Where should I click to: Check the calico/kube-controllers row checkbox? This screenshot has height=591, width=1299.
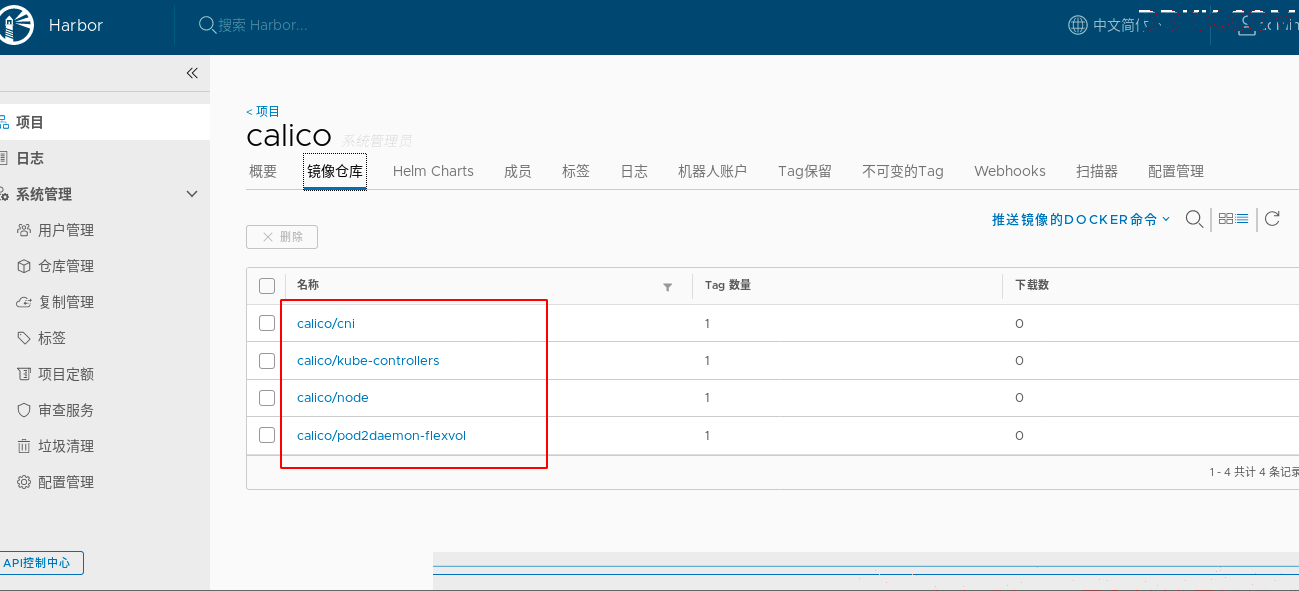click(x=267, y=360)
